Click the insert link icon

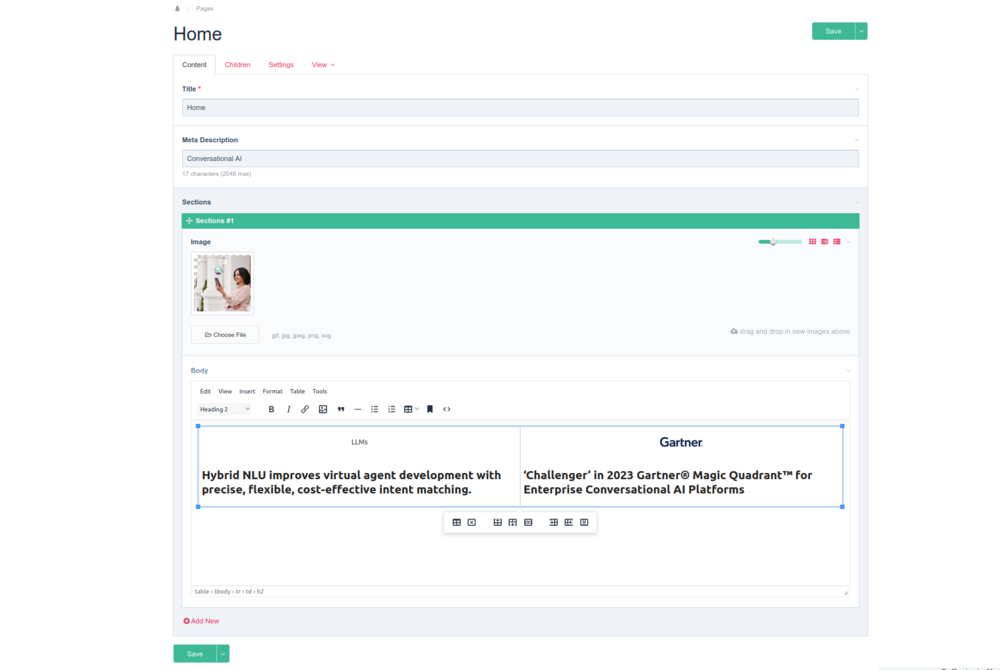(x=306, y=409)
